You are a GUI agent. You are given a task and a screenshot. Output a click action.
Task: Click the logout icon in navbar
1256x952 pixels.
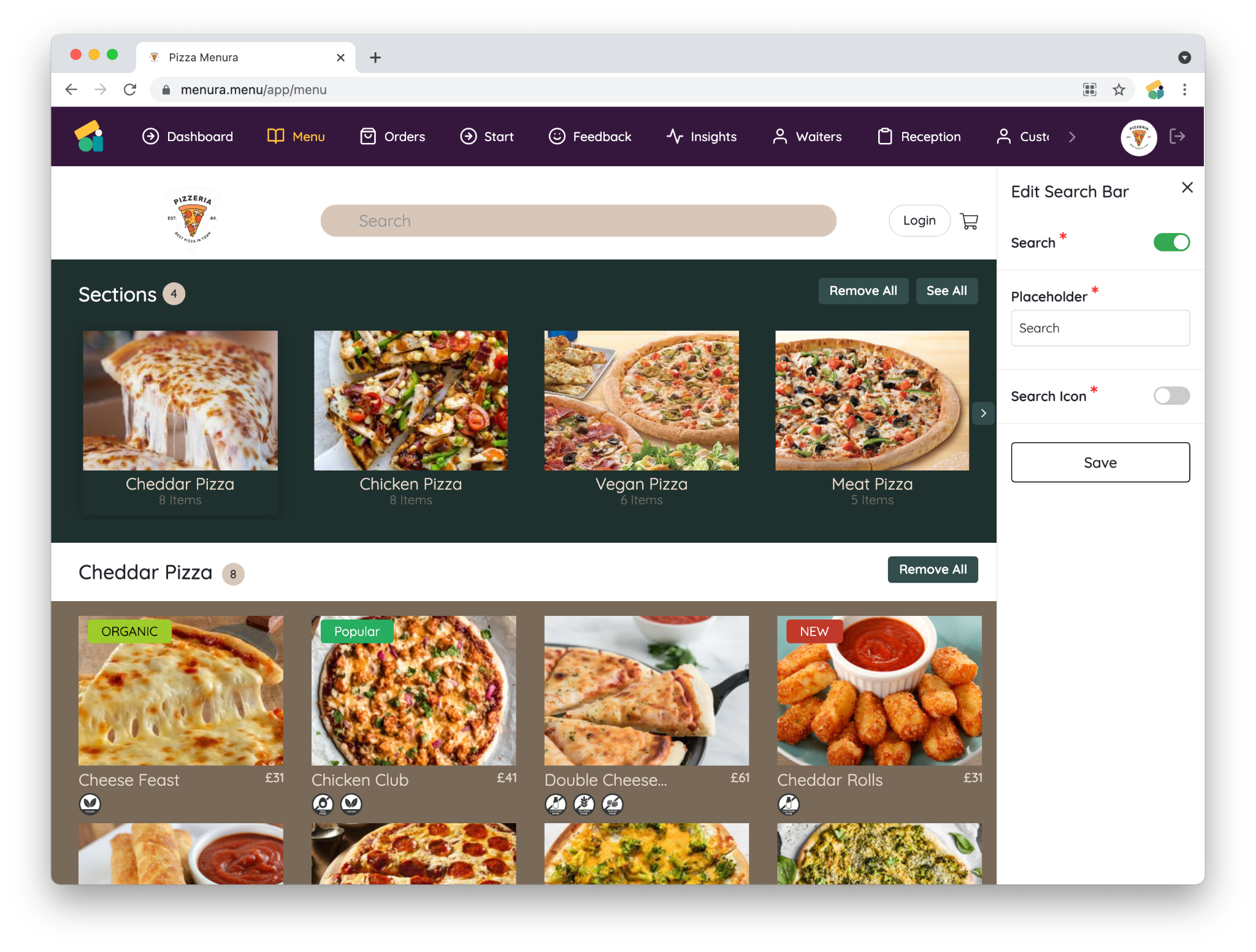coord(1177,136)
